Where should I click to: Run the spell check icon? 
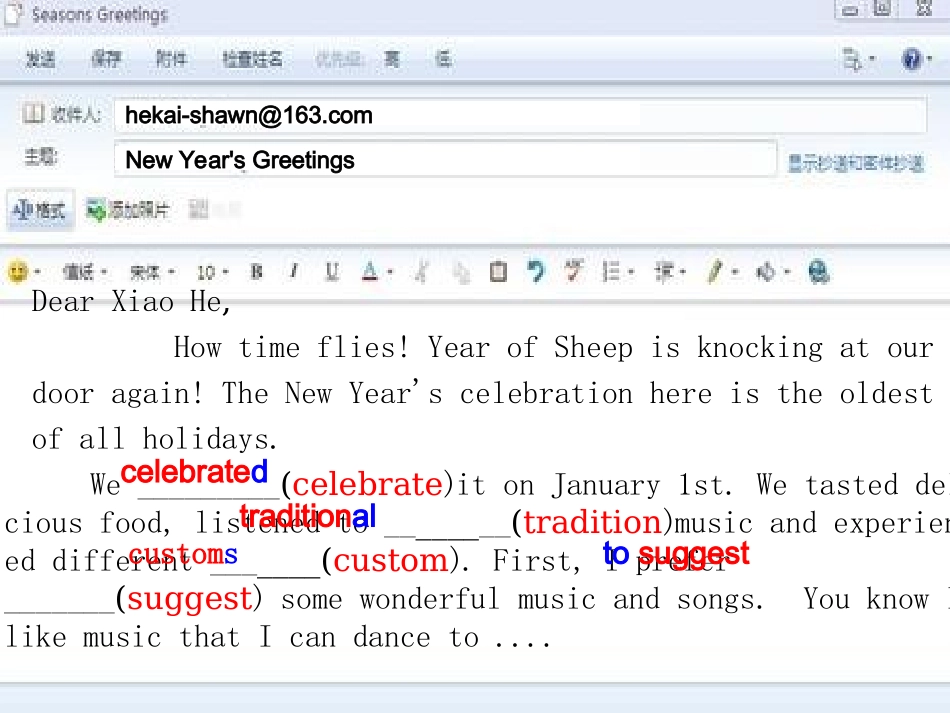574,271
